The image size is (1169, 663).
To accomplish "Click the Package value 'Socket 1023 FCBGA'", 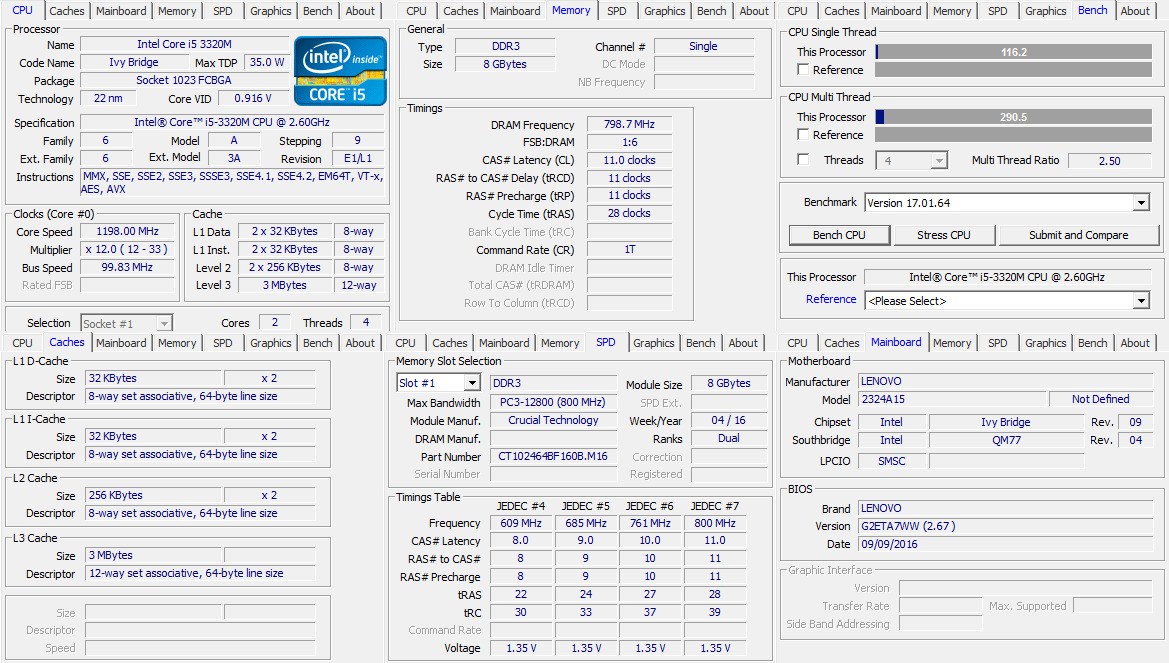I will click(184, 80).
